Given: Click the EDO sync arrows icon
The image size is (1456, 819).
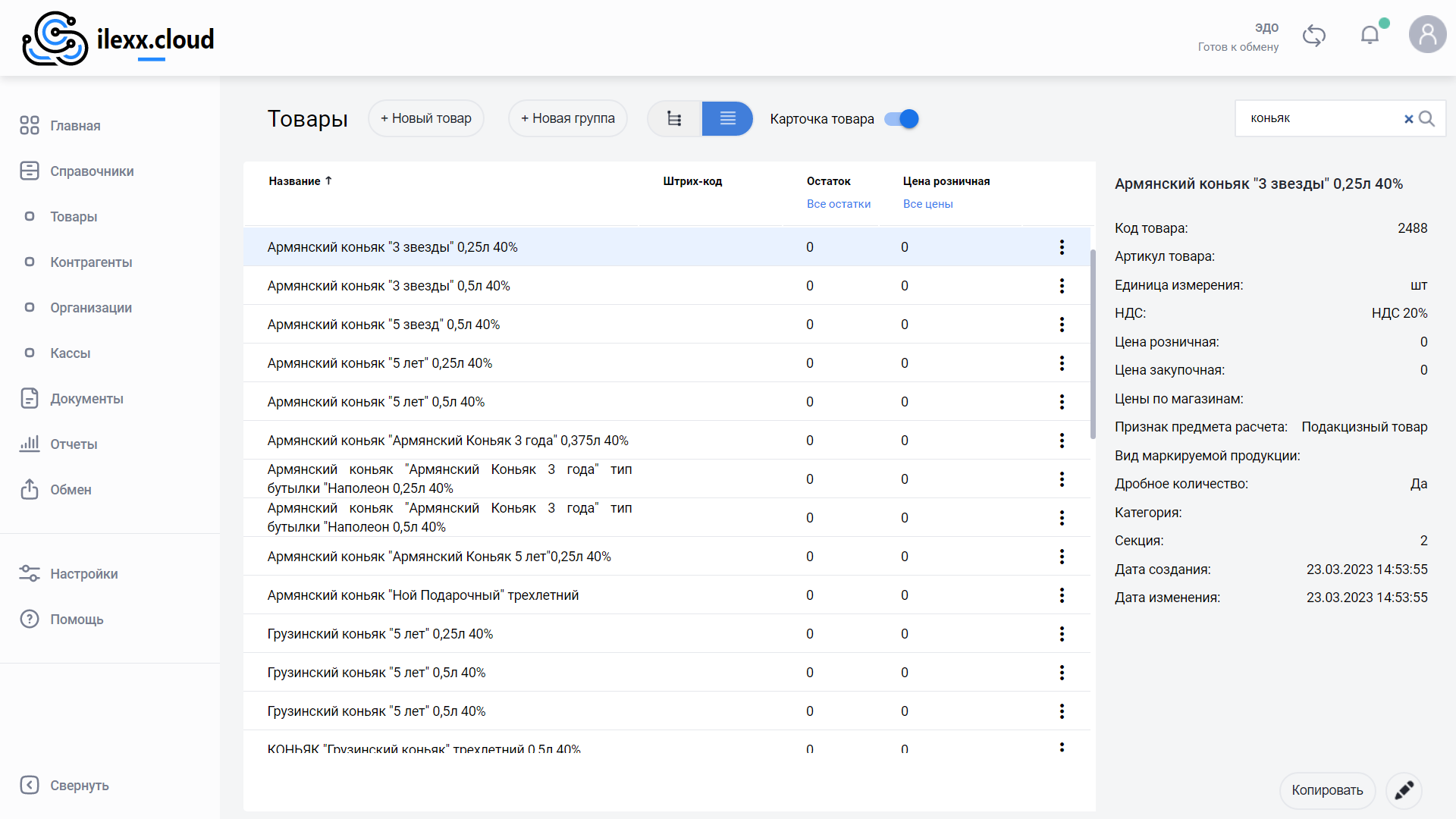Looking at the screenshot, I should tap(1313, 36).
